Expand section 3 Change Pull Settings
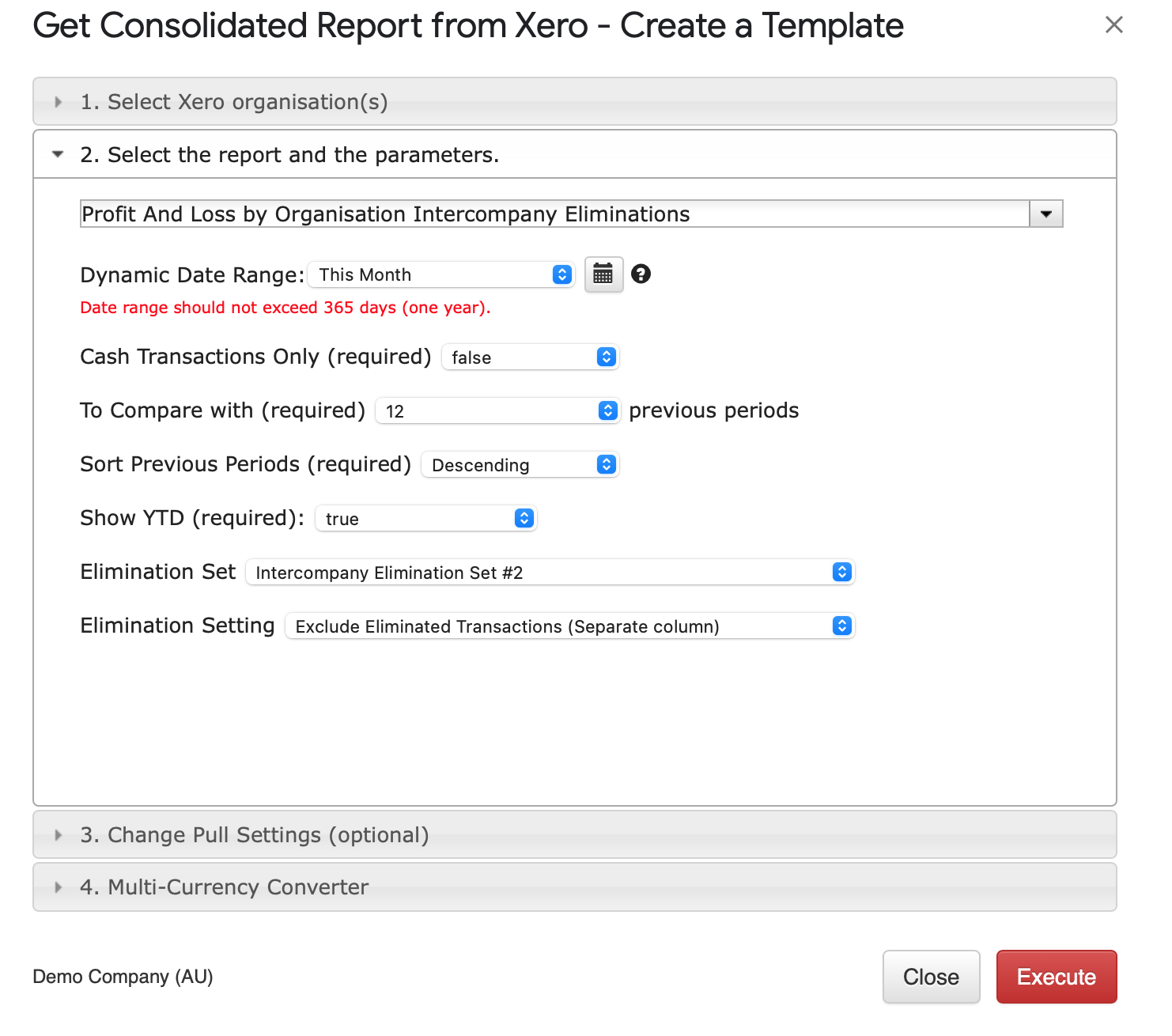 575,835
